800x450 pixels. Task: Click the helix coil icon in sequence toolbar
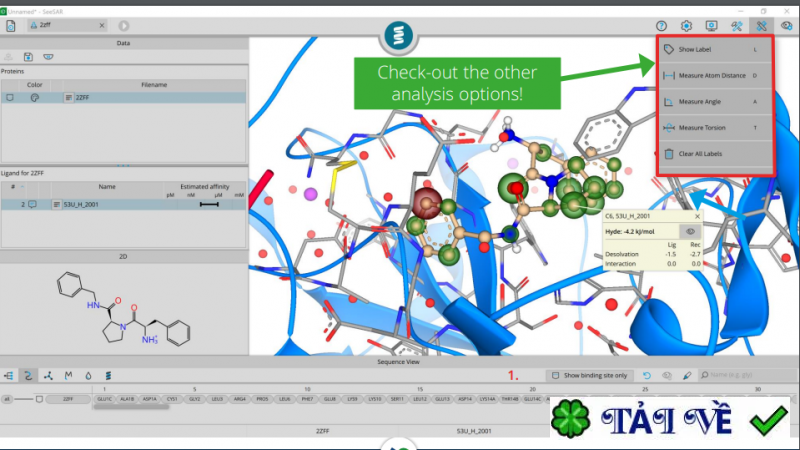coord(108,376)
